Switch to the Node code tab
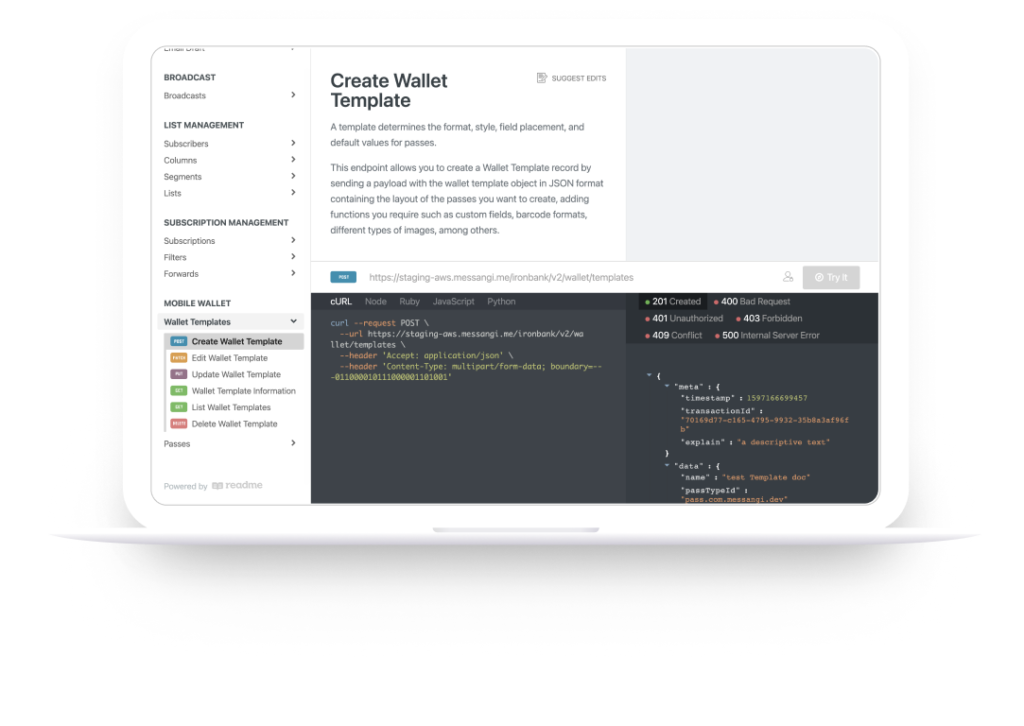1024x726 pixels. pyautogui.click(x=375, y=301)
